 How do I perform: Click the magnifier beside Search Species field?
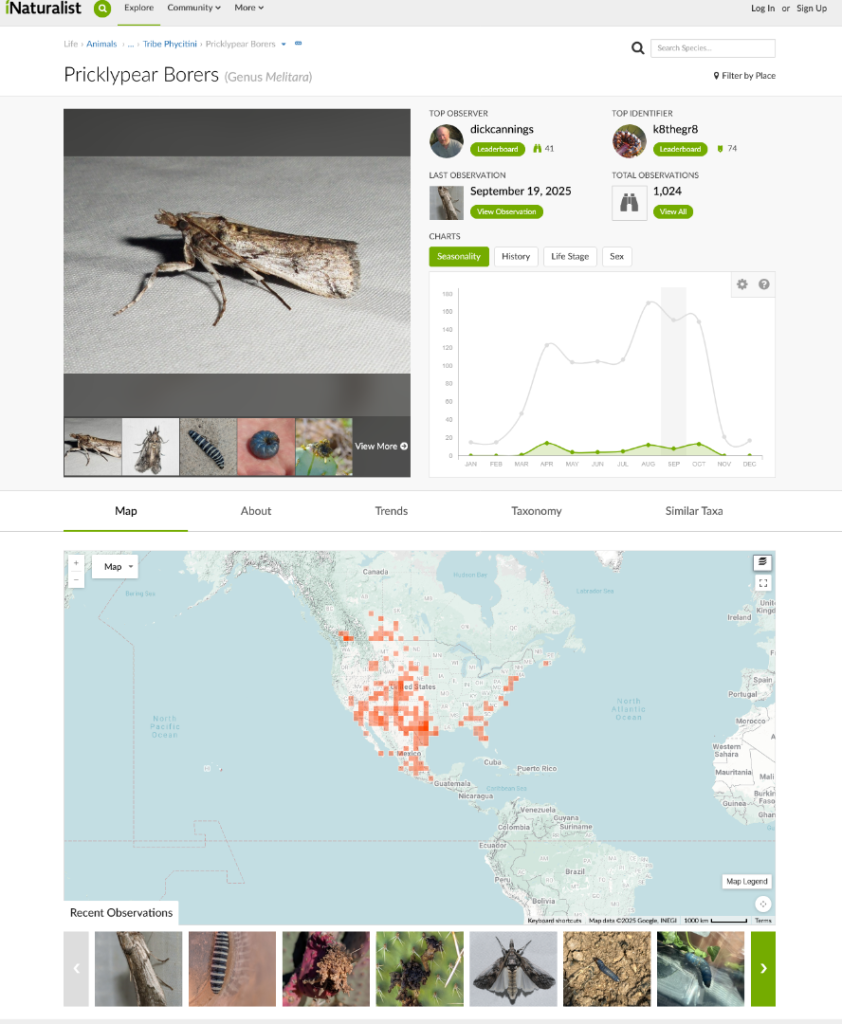pos(638,48)
